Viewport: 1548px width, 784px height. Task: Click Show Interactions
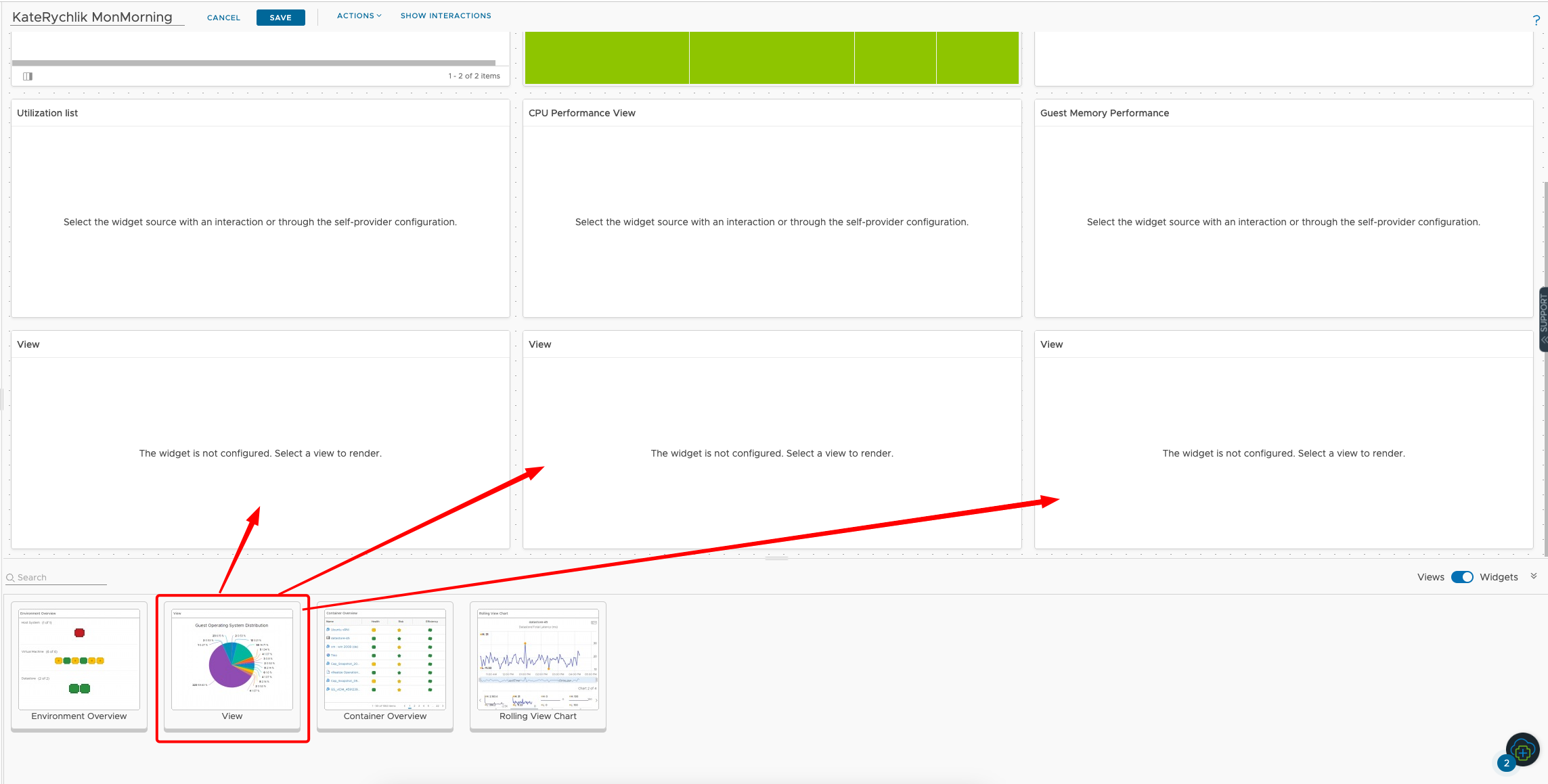coord(445,16)
